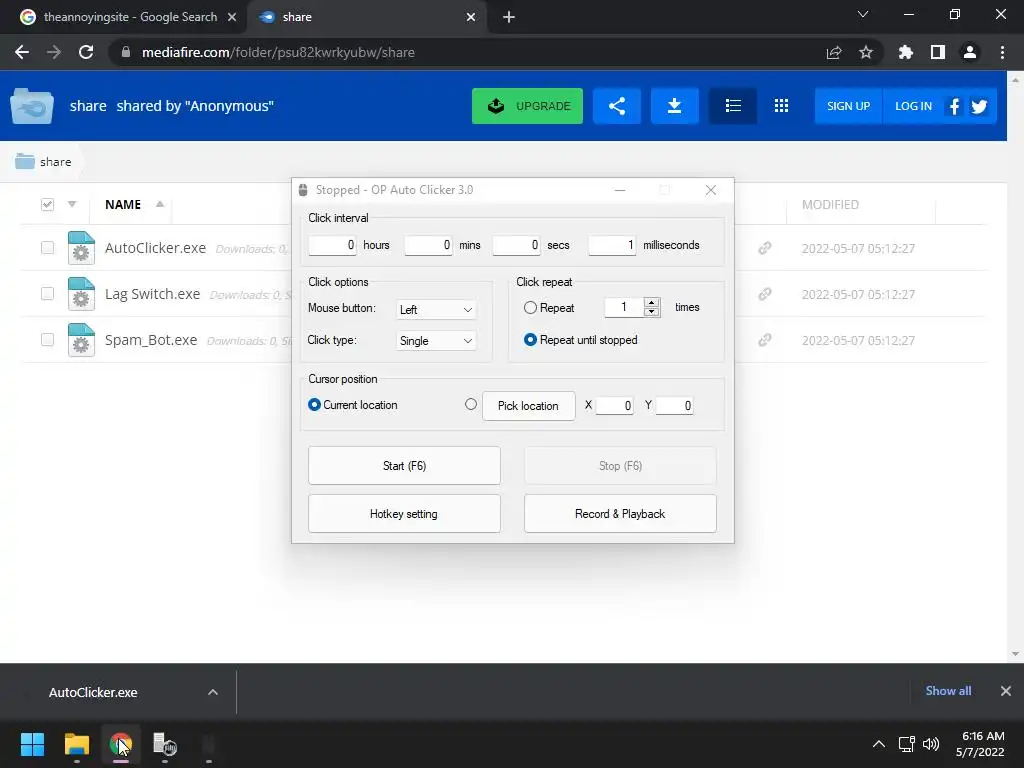Check the Spam_Bot.exe row checkbox

coord(47,339)
